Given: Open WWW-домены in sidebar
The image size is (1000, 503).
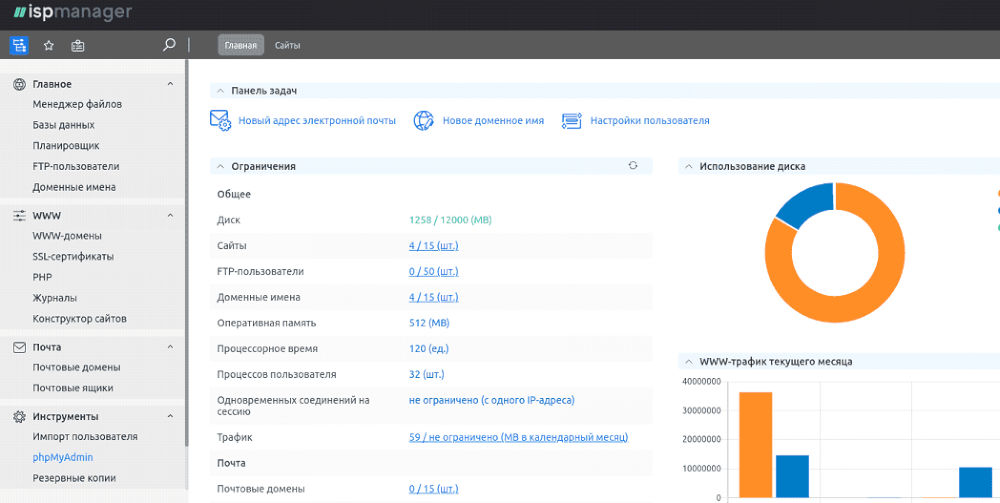Looking at the screenshot, I should [x=67, y=236].
